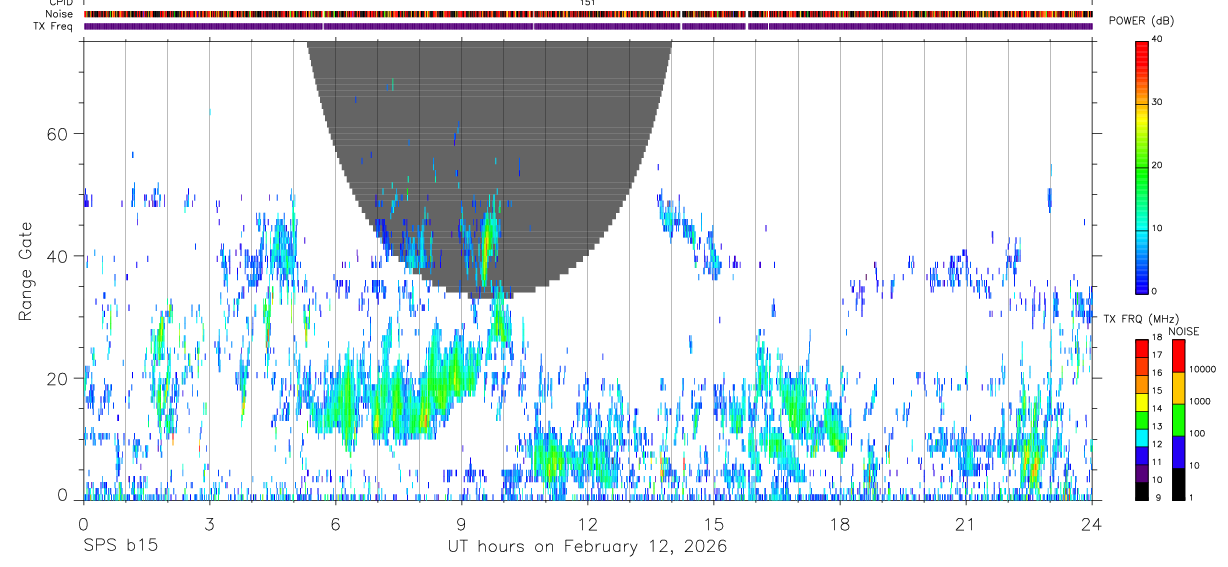This screenshot has width=1228, height=567.
Task: Click the 11 label on the TX FRQ legend
Action: tap(1156, 462)
